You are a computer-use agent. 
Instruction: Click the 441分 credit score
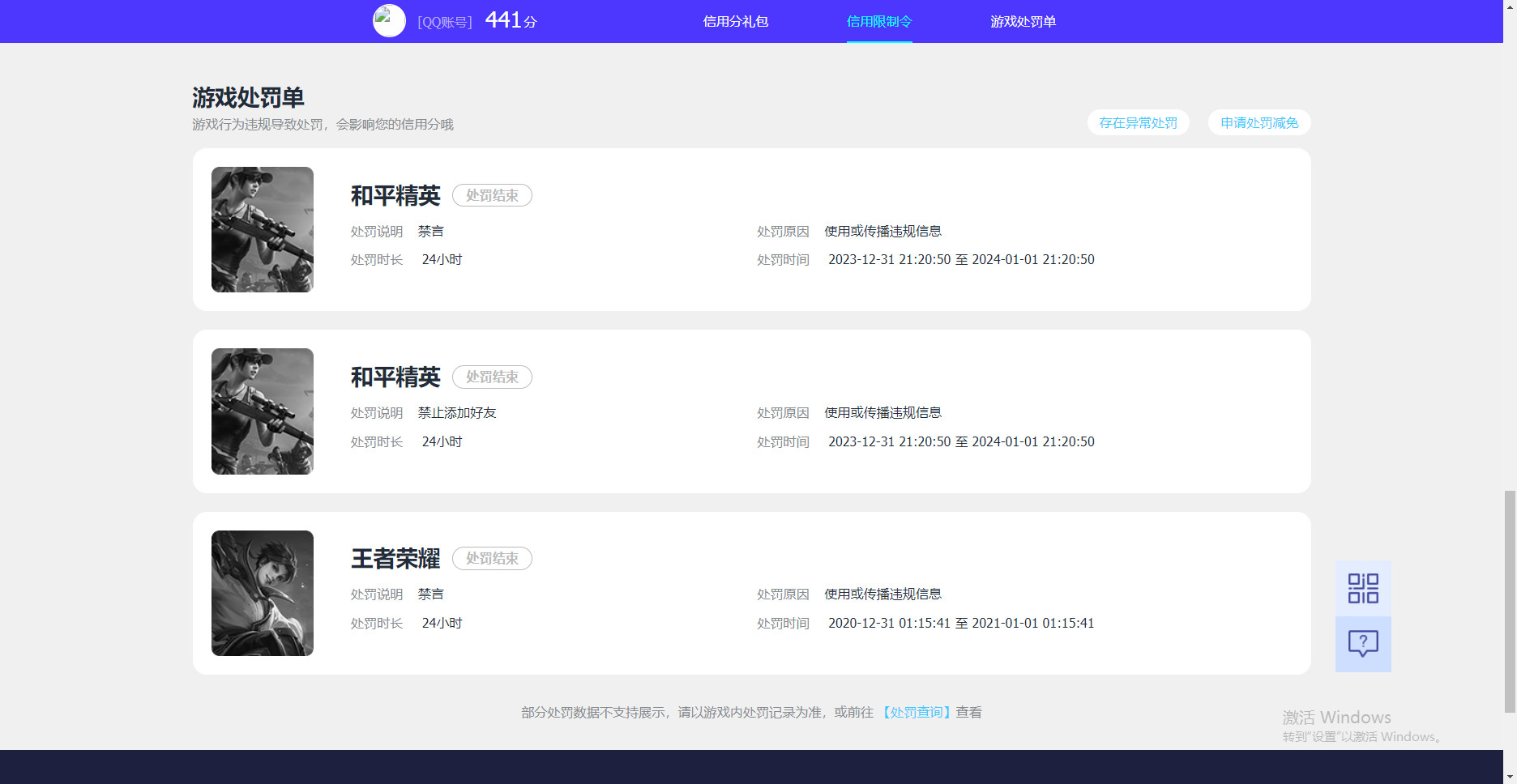point(511,20)
